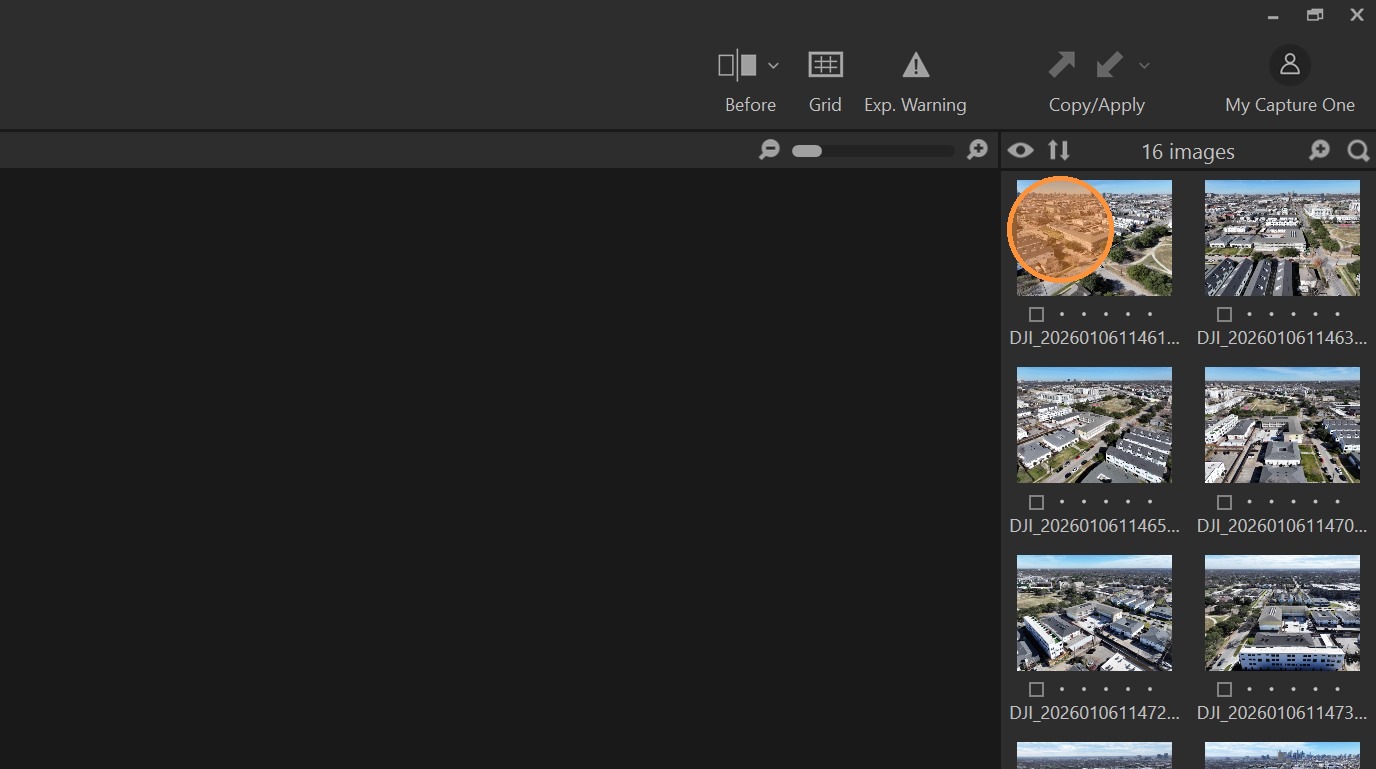Open the browser search magnifier
This screenshot has width=1376, height=769.
1358,151
